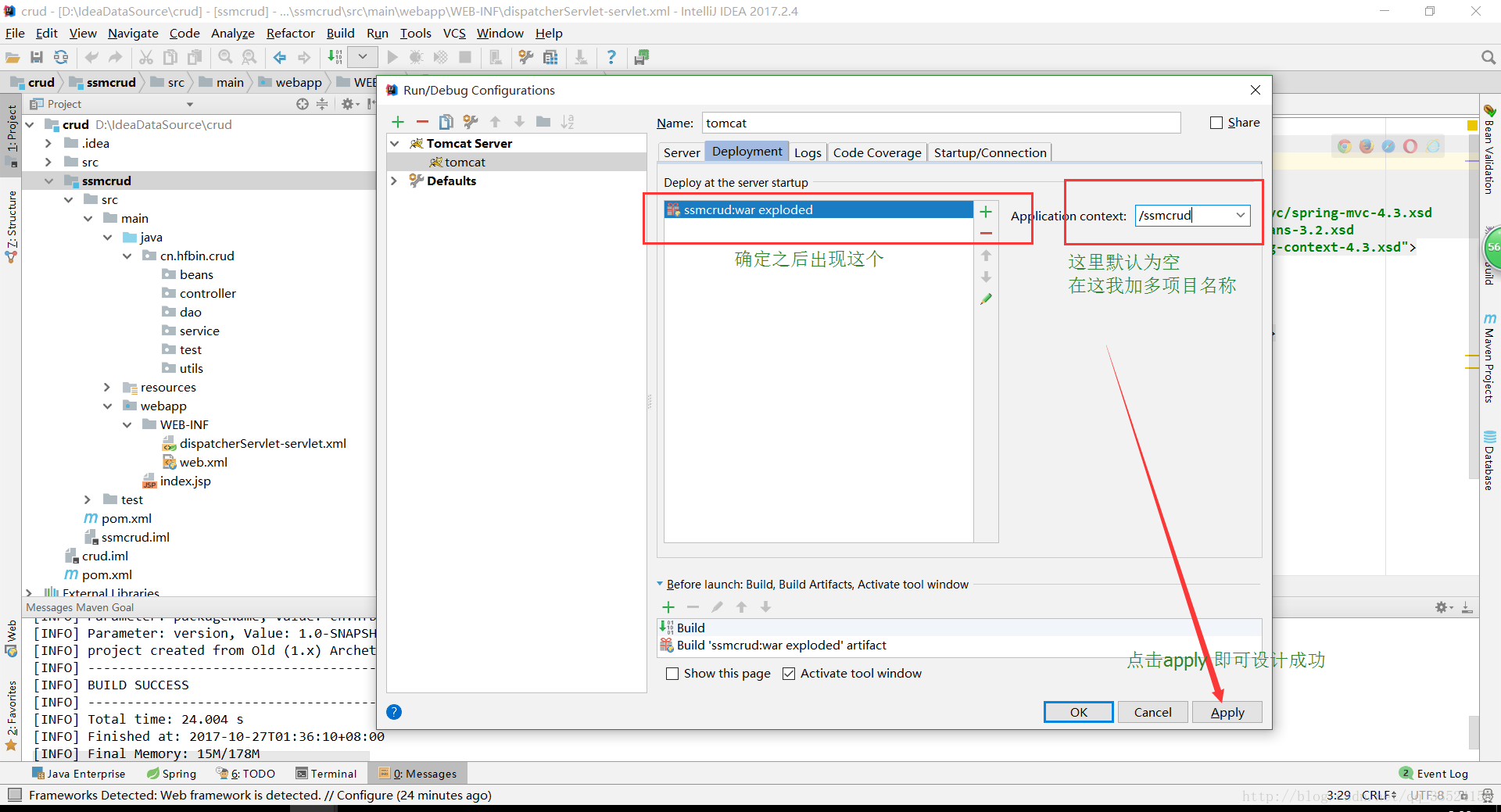Open Terminal tool window button

[326, 774]
